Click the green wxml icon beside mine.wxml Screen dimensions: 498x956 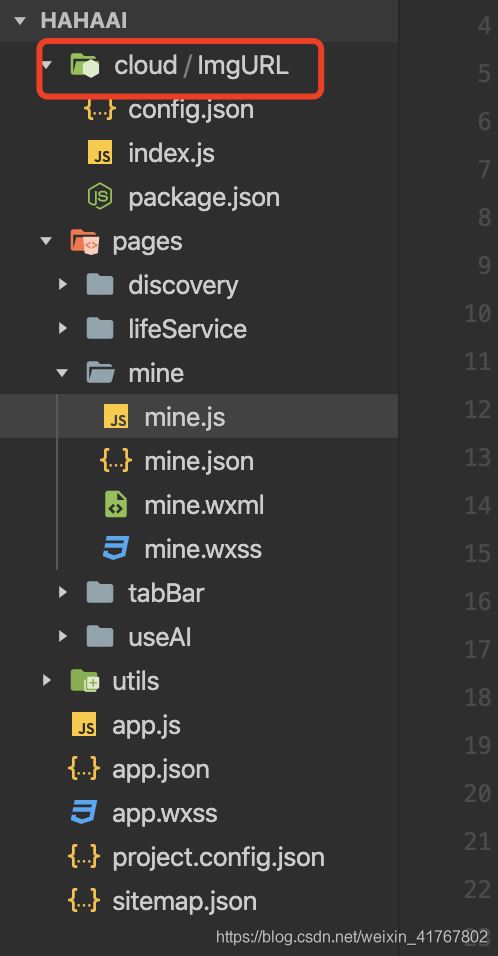point(116,505)
